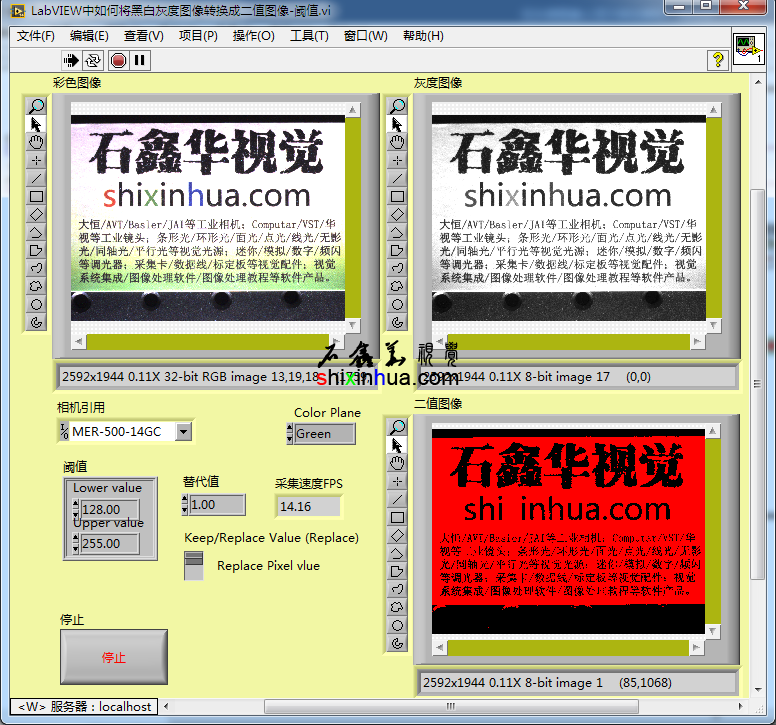
Task: Select the Pan hand tool beside 灰度图像
Action: pyautogui.click(x=397, y=142)
